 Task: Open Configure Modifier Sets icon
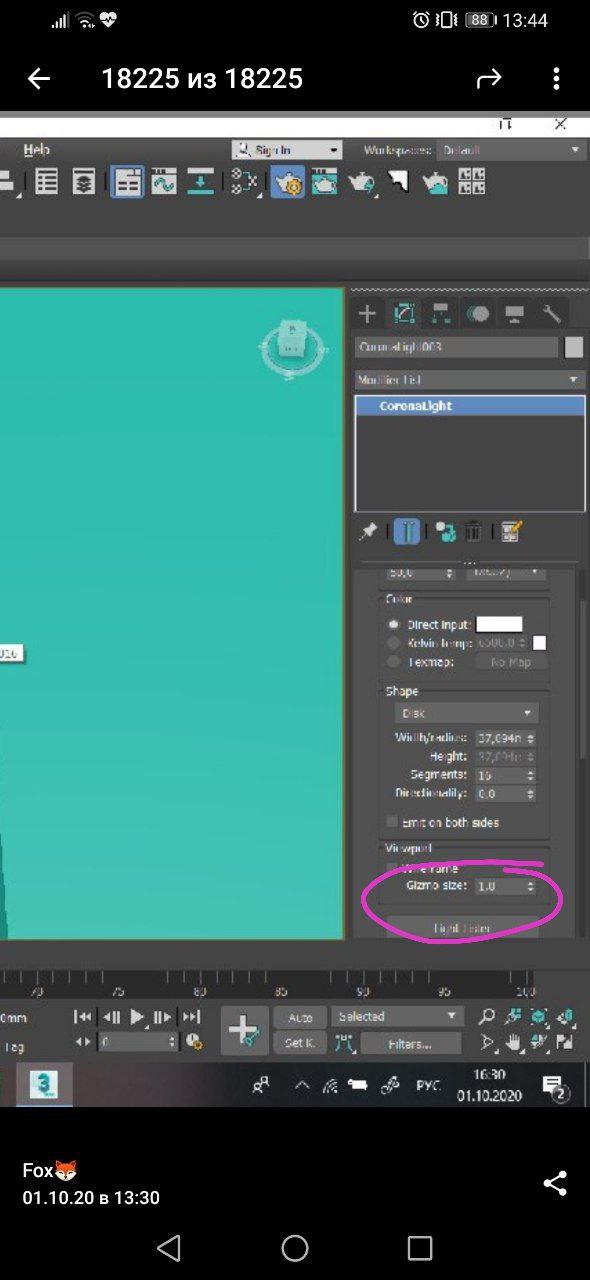click(x=512, y=531)
